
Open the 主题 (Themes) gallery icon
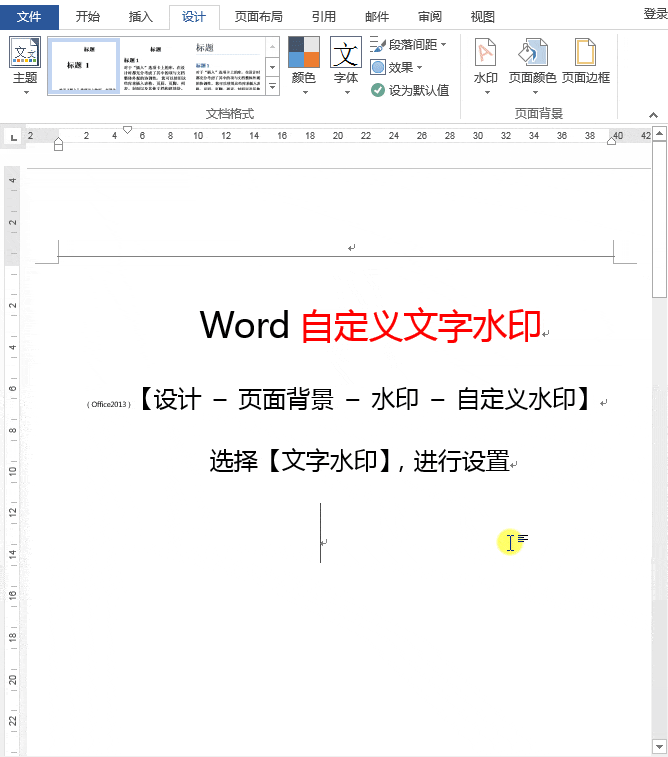coord(25,52)
